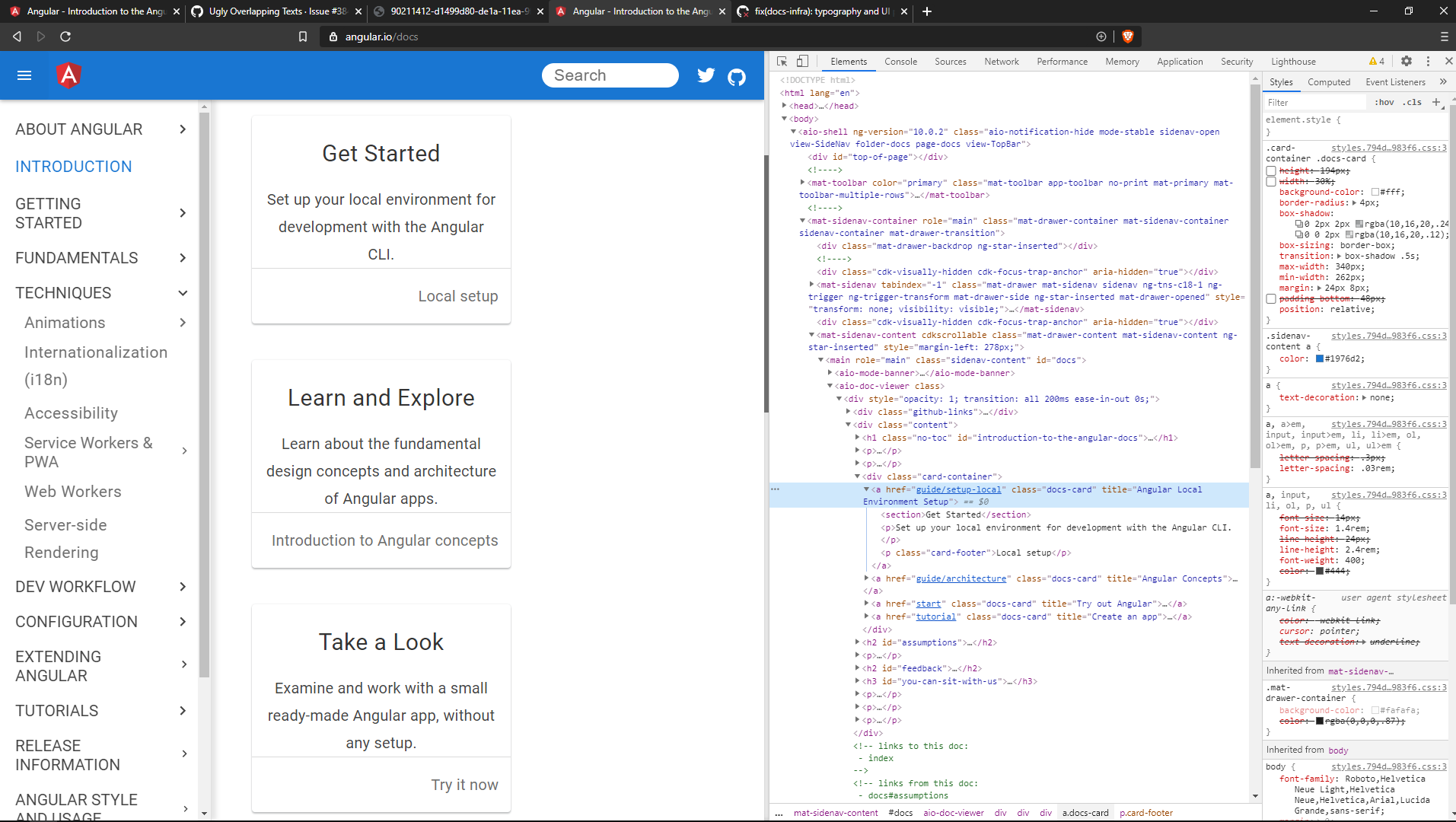The height and width of the screenshot is (822, 1456).
Task: Open the Angular GitHub page via GitHub icon
Action: coord(737,75)
